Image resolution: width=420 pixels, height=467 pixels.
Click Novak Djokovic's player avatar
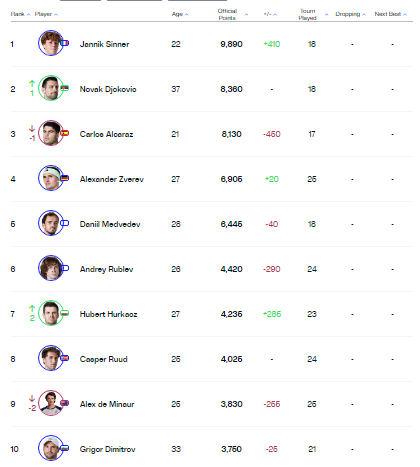click(51, 88)
